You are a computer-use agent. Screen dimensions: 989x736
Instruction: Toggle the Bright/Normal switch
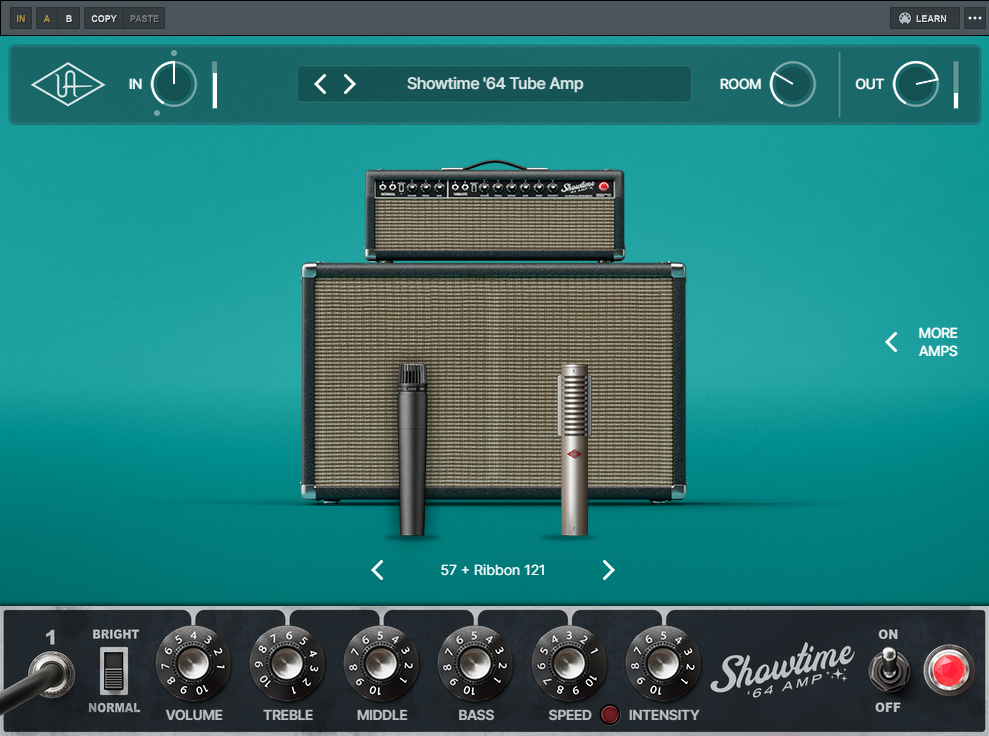(x=114, y=670)
